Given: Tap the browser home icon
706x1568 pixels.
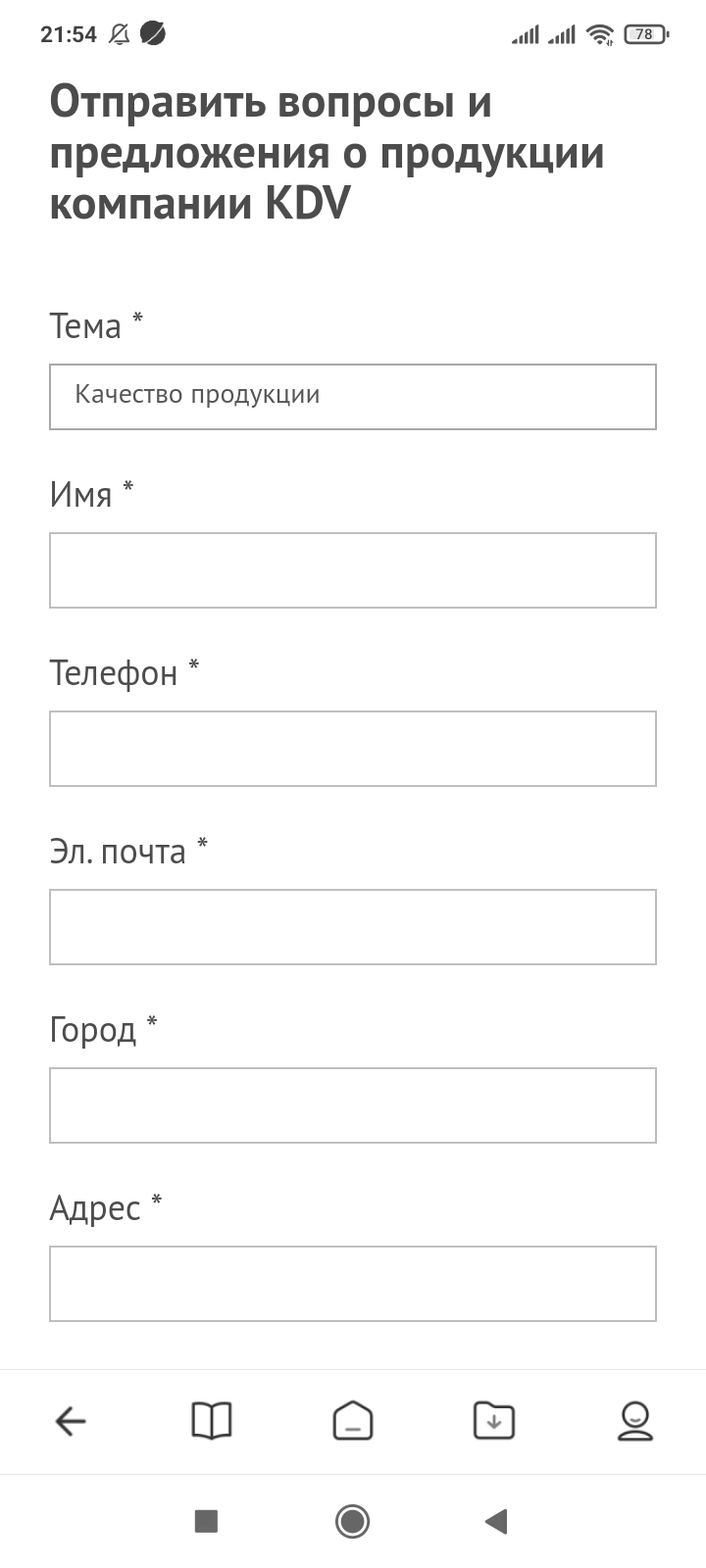Looking at the screenshot, I should pyautogui.click(x=353, y=1421).
